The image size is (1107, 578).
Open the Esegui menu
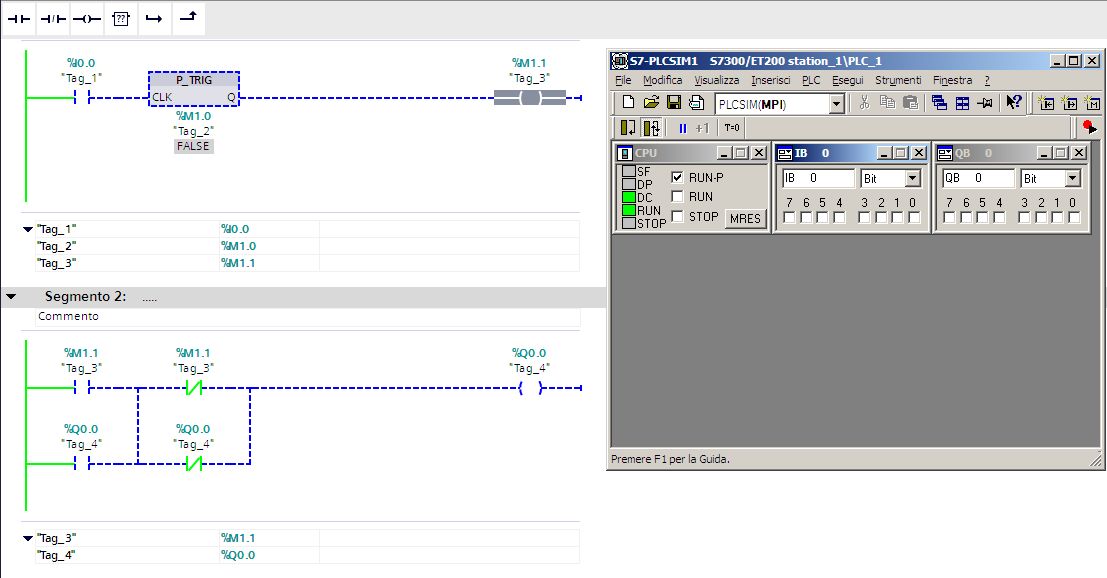pos(847,80)
